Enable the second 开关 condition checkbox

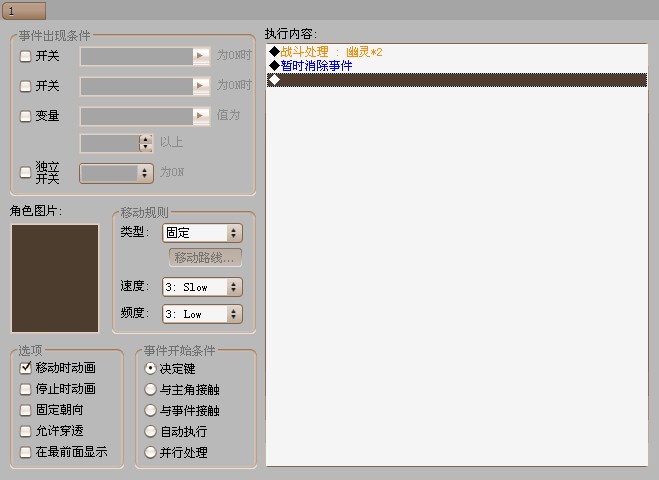point(26,86)
